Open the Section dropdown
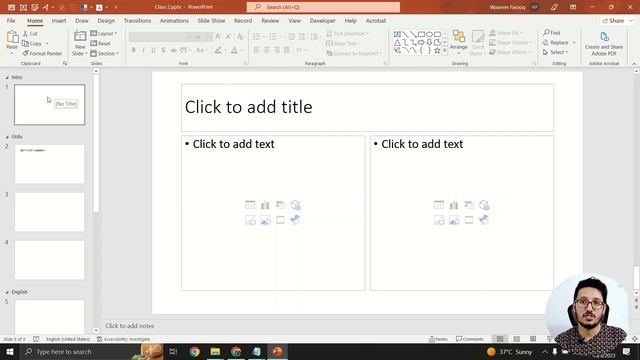Image resolution: width=640 pixels, height=360 pixels. pos(104,53)
